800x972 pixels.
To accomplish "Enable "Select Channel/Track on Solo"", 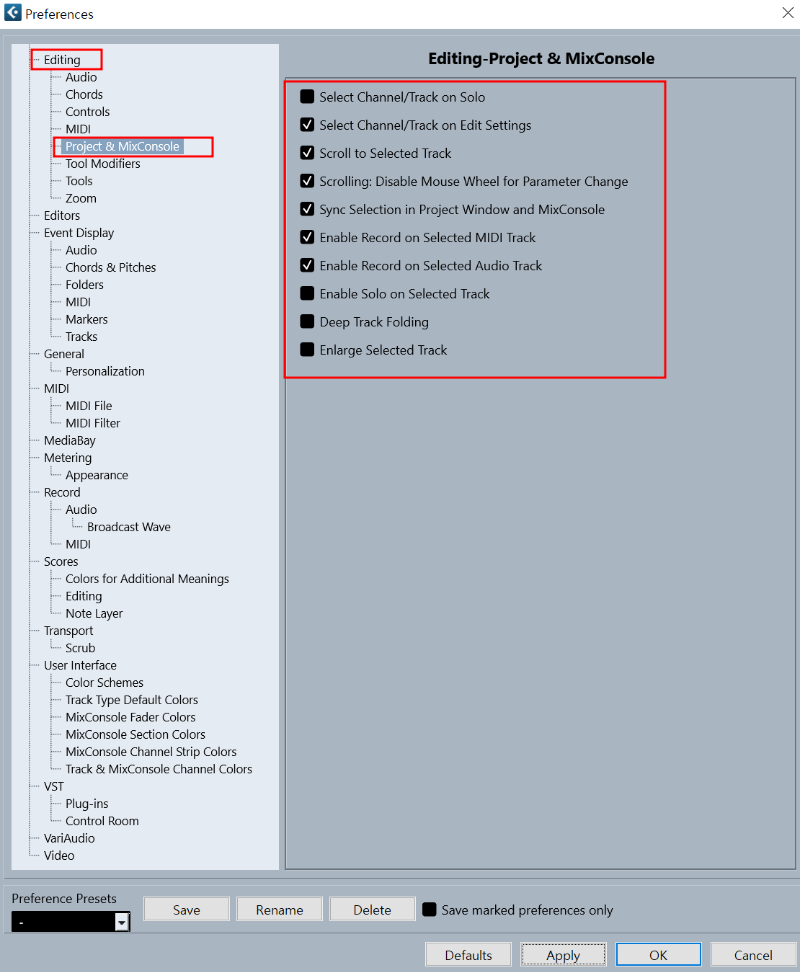I will (x=306, y=98).
